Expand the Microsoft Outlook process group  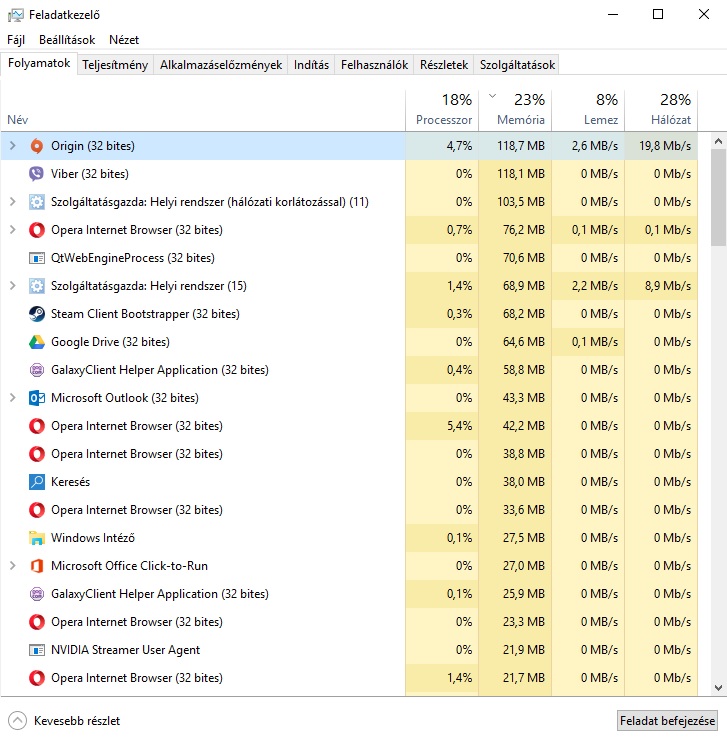[x=12, y=398]
